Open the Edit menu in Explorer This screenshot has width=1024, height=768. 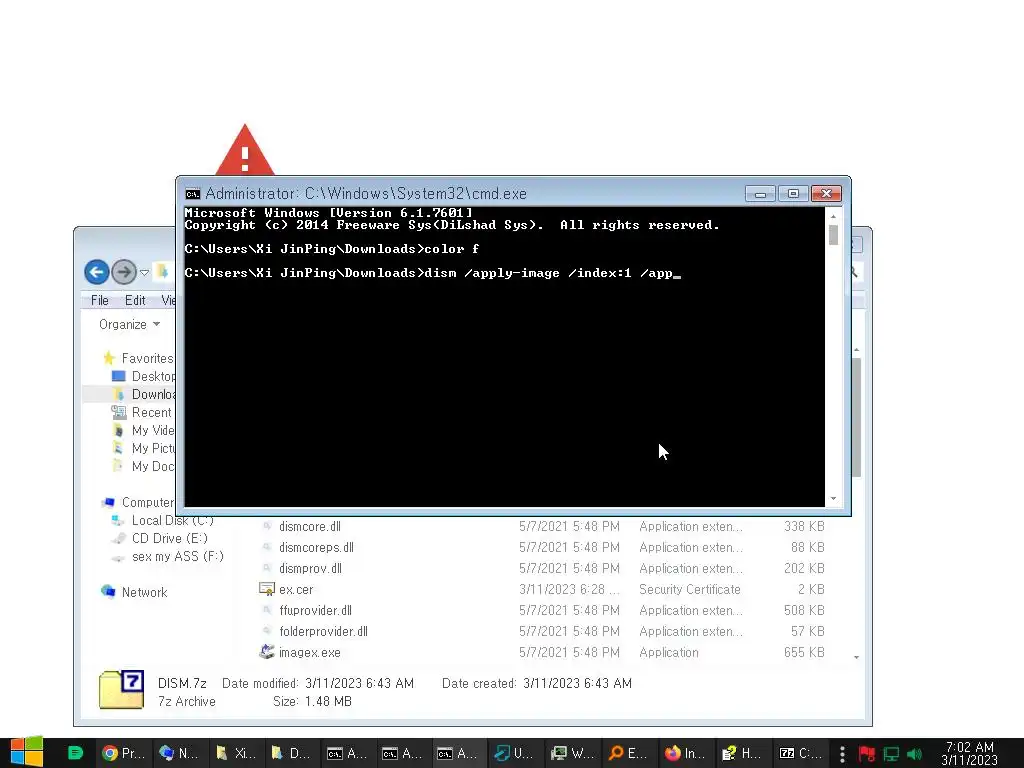pyautogui.click(x=135, y=300)
